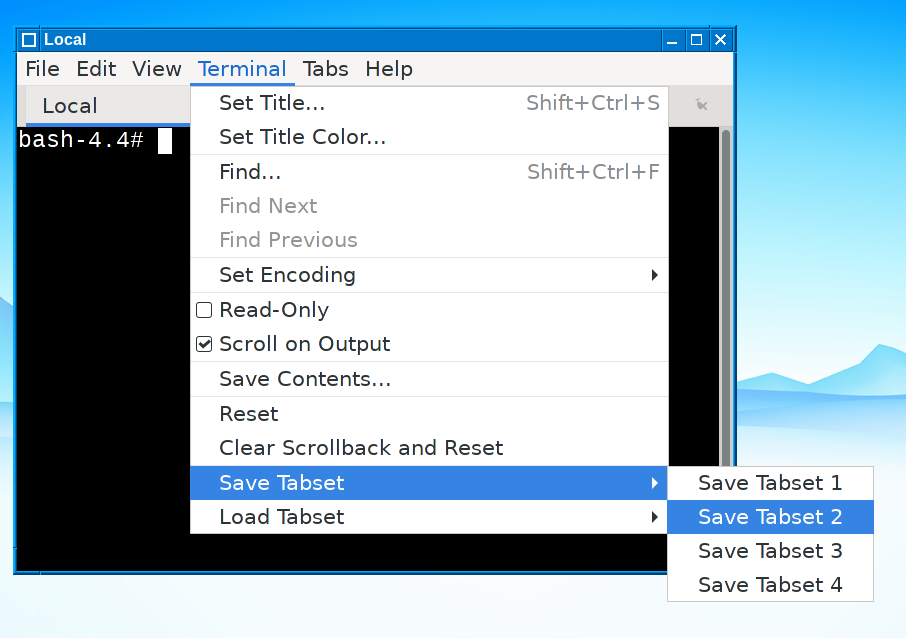
Task: Open the Save Tabset submenu arrow
Action: pos(654,483)
